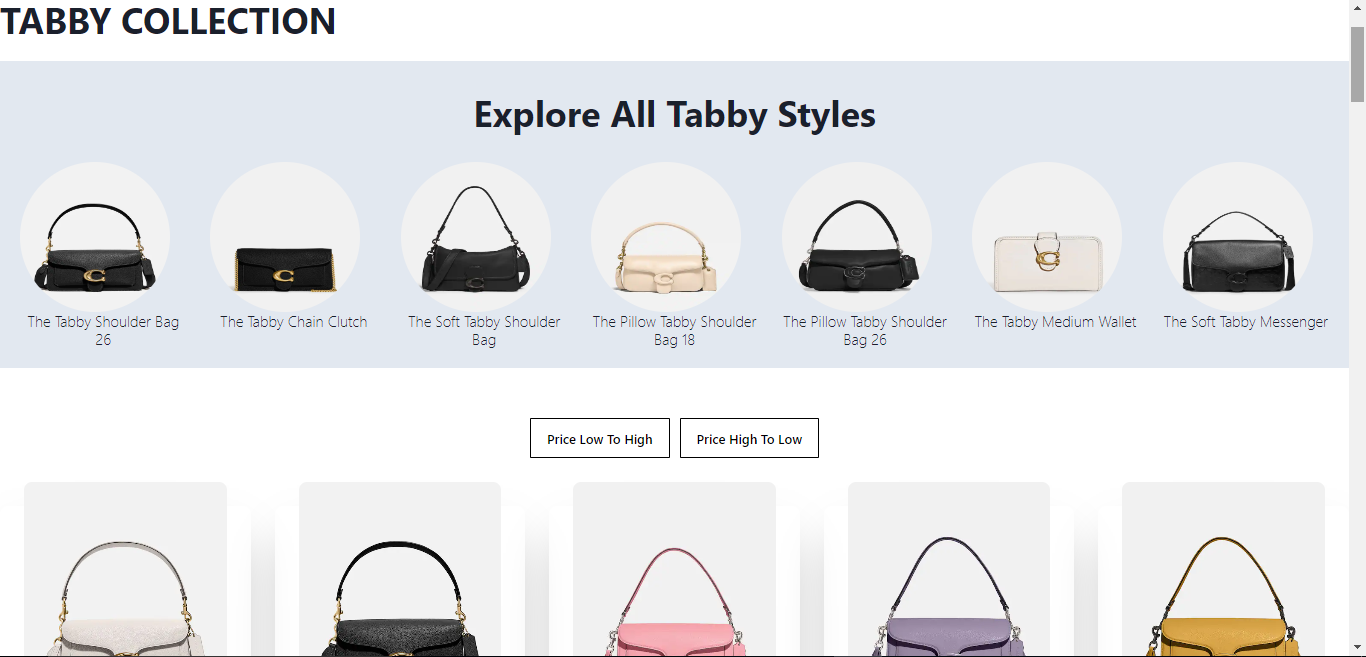Open the Tabby Chain Clutch circular image
The width and height of the screenshot is (1366, 657).
point(285,237)
